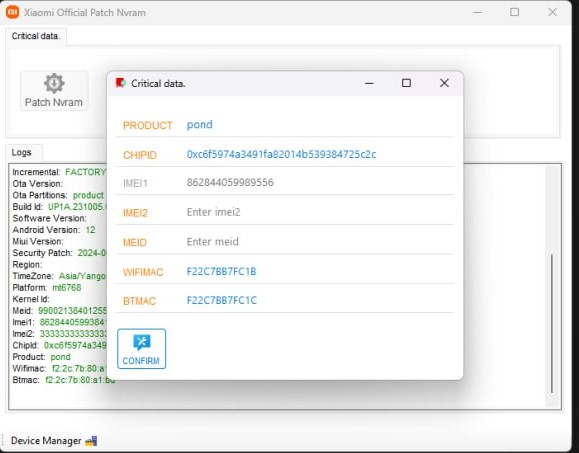Maximize the Xiaomi Official Patch Nvram window
579x453 pixels.
[514, 12]
